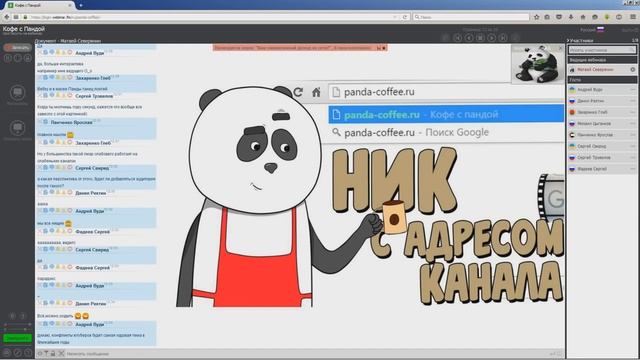Select the Кофе с Пандой browser tab
The image size is (640, 360).
tap(40, 5)
